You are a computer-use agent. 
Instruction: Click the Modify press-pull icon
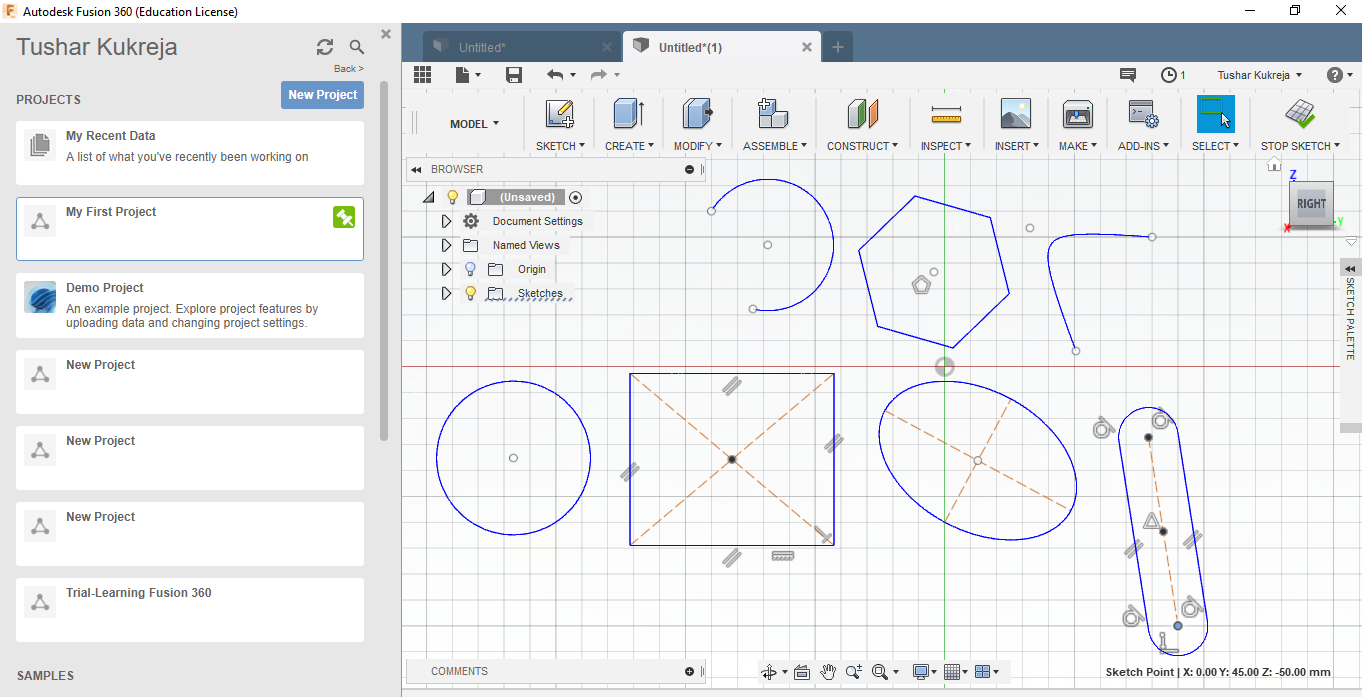click(698, 114)
